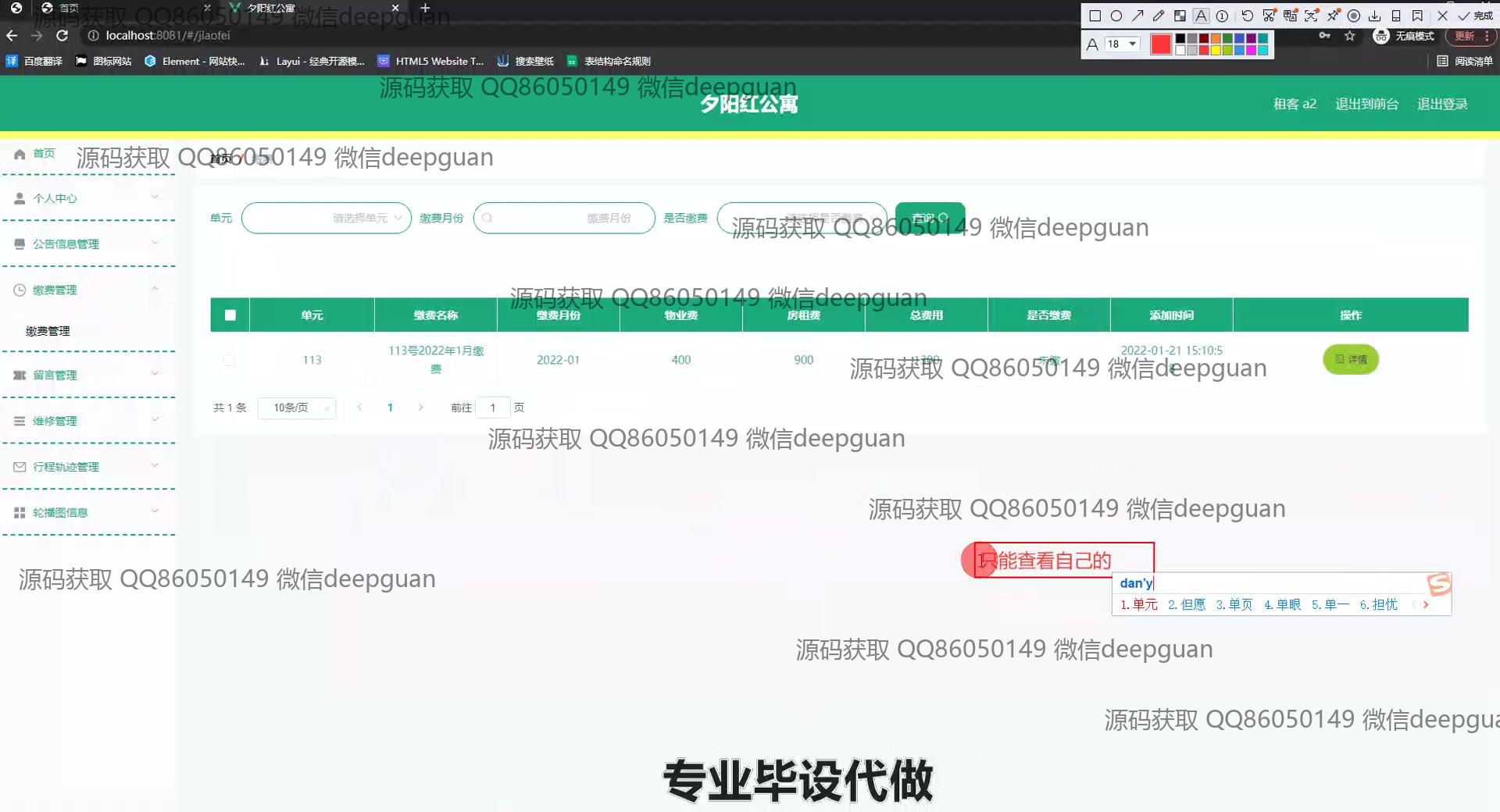Click the password key icon
1500x812 pixels.
pyautogui.click(x=1324, y=35)
